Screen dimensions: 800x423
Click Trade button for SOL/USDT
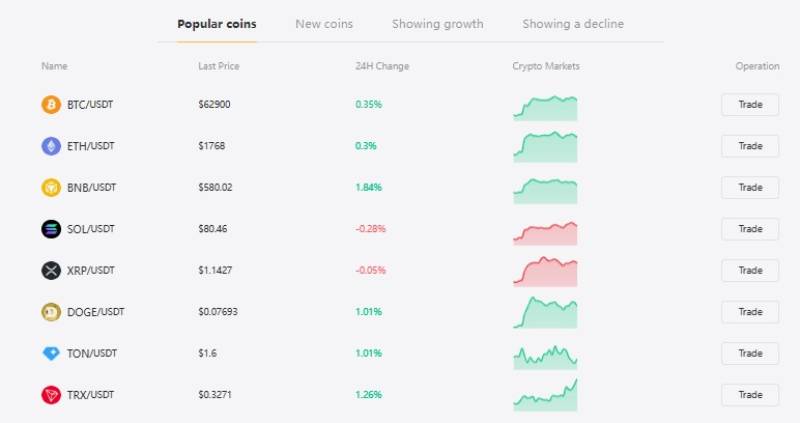[x=750, y=229]
